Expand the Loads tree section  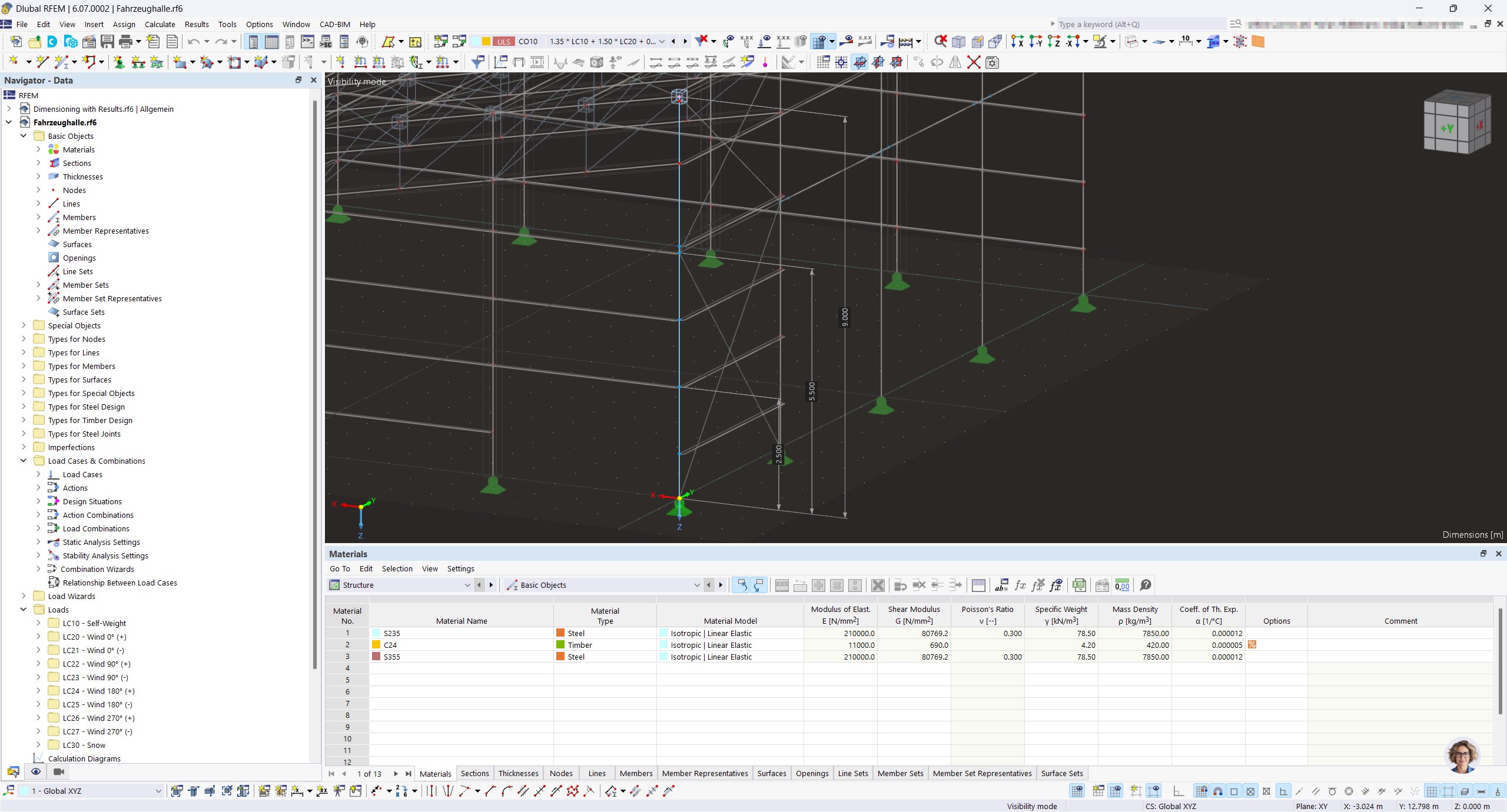22,609
